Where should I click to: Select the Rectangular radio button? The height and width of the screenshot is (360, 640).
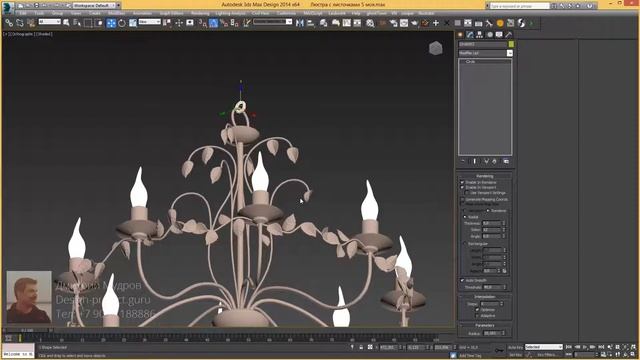(x=465, y=244)
